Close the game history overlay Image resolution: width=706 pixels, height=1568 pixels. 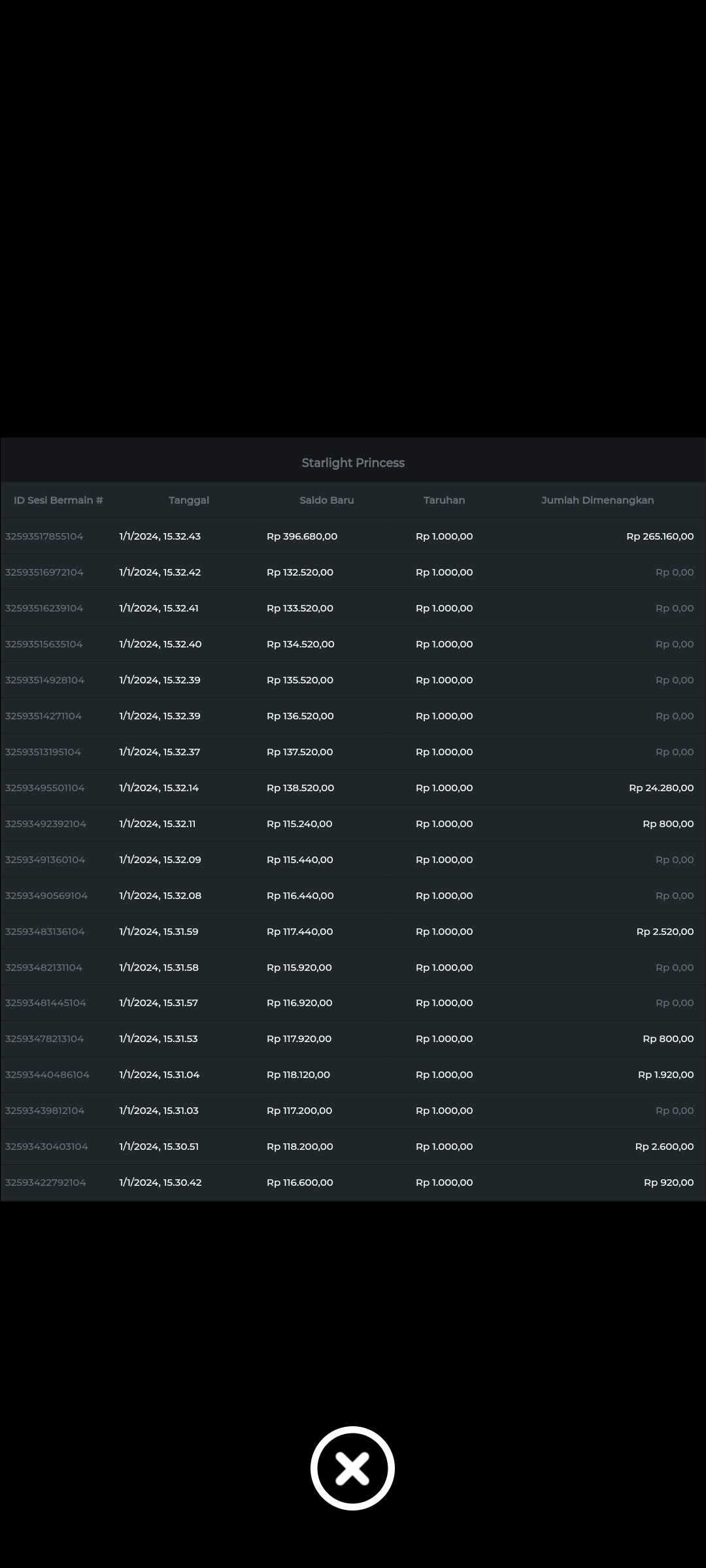pyautogui.click(x=352, y=1467)
